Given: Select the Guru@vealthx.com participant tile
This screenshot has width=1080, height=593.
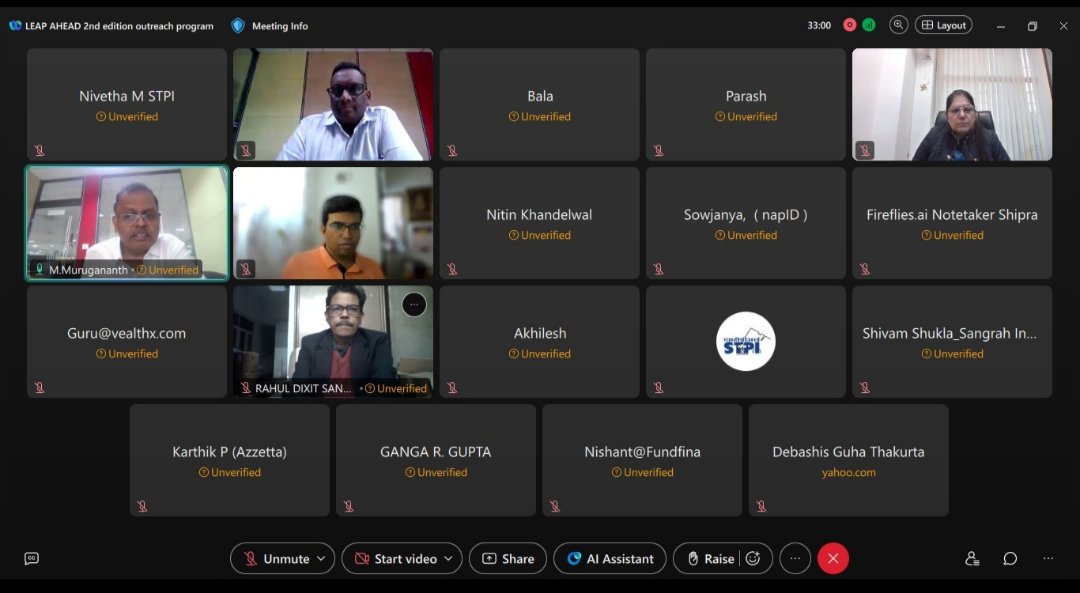Looking at the screenshot, I should [x=127, y=342].
